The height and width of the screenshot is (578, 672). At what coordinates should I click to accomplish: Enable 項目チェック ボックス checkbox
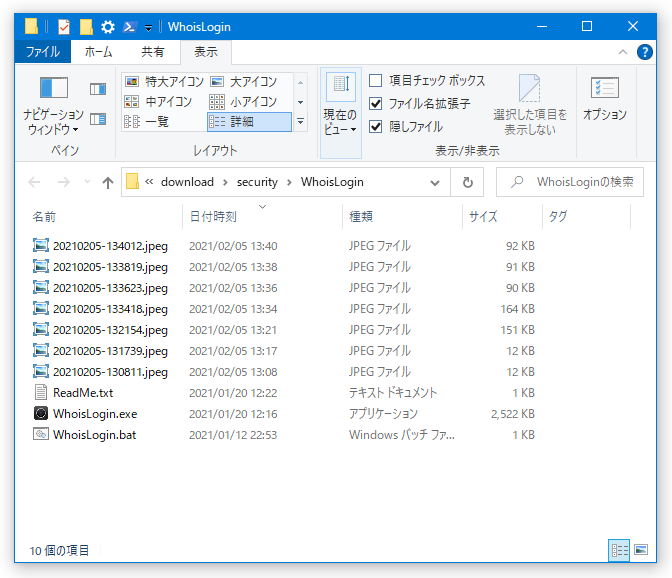[x=375, y=81]
